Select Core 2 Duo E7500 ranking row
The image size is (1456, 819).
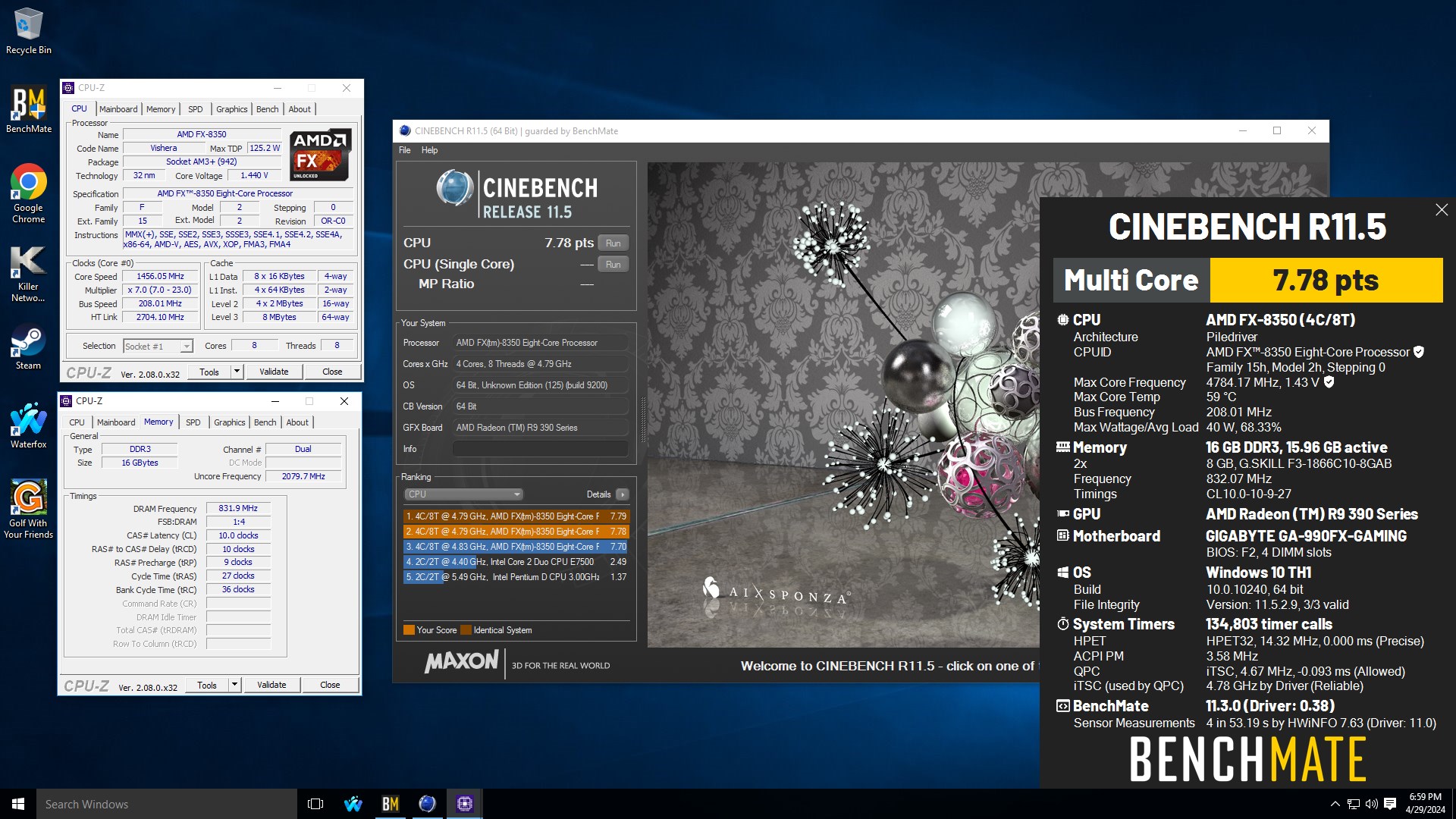516,562
